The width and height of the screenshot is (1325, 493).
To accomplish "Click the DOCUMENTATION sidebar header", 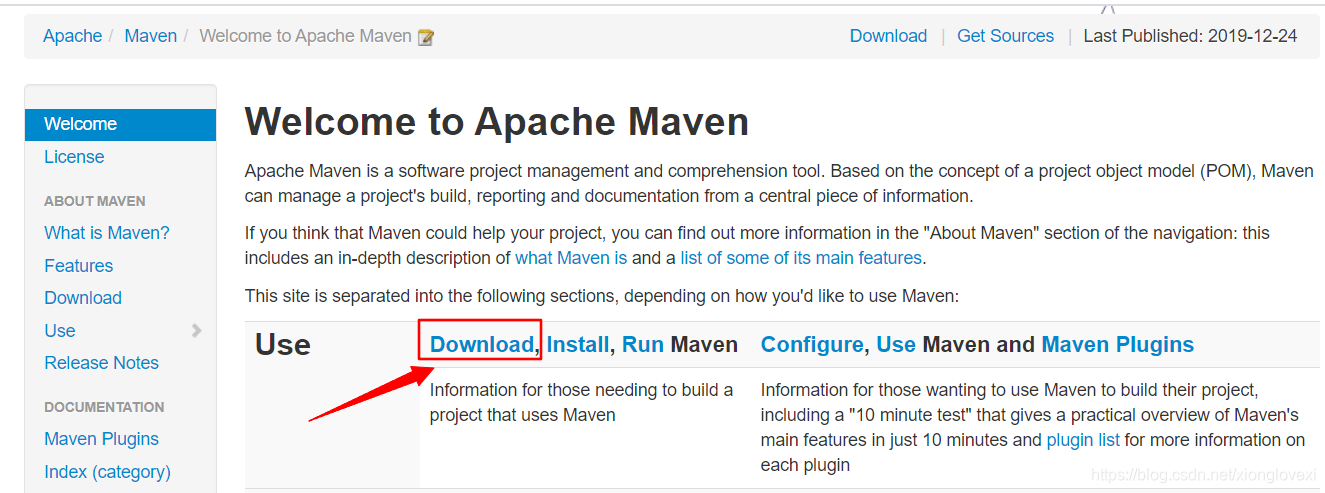I will tap(104, 407).
